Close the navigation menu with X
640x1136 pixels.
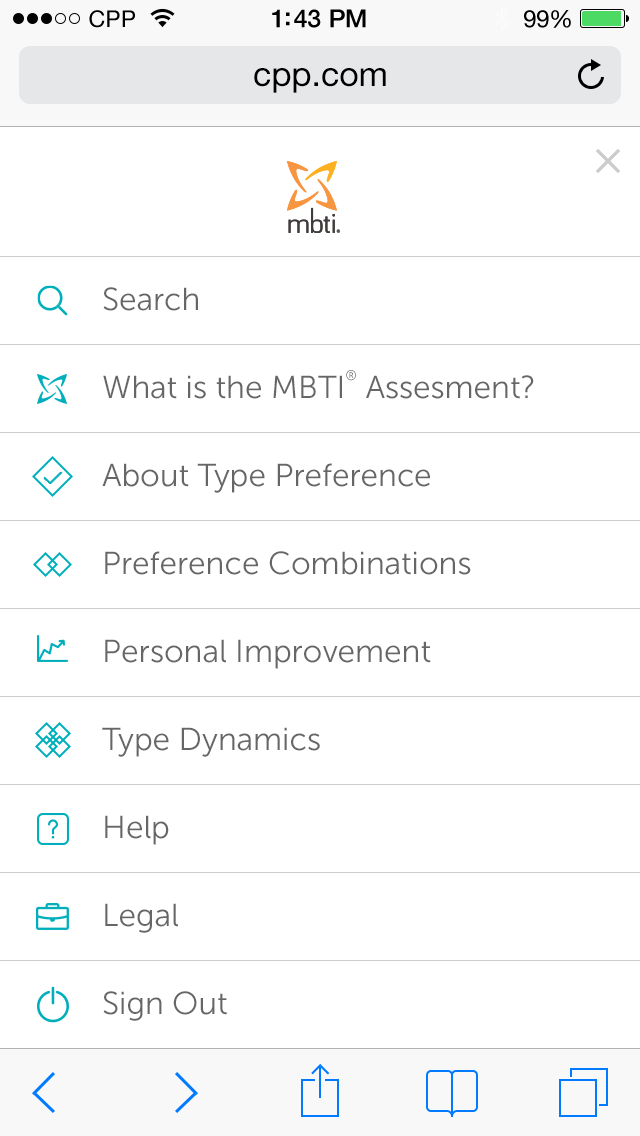pyautogui.click(x=607, y=161)
